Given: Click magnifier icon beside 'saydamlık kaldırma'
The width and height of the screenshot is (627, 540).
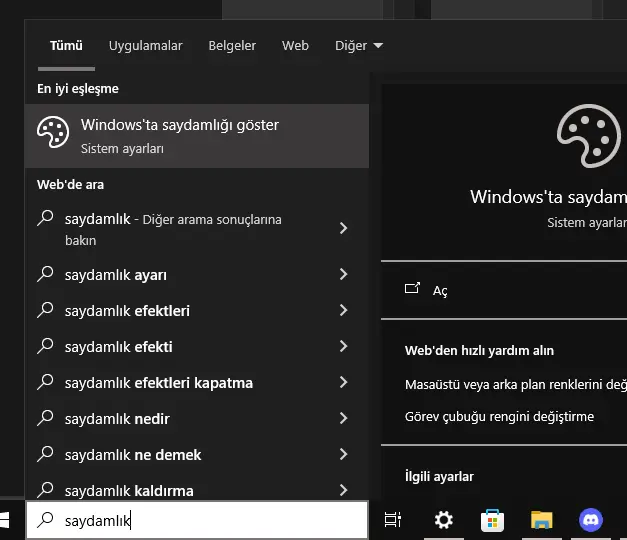Looking at the screenshot, I should click(45, 490).
